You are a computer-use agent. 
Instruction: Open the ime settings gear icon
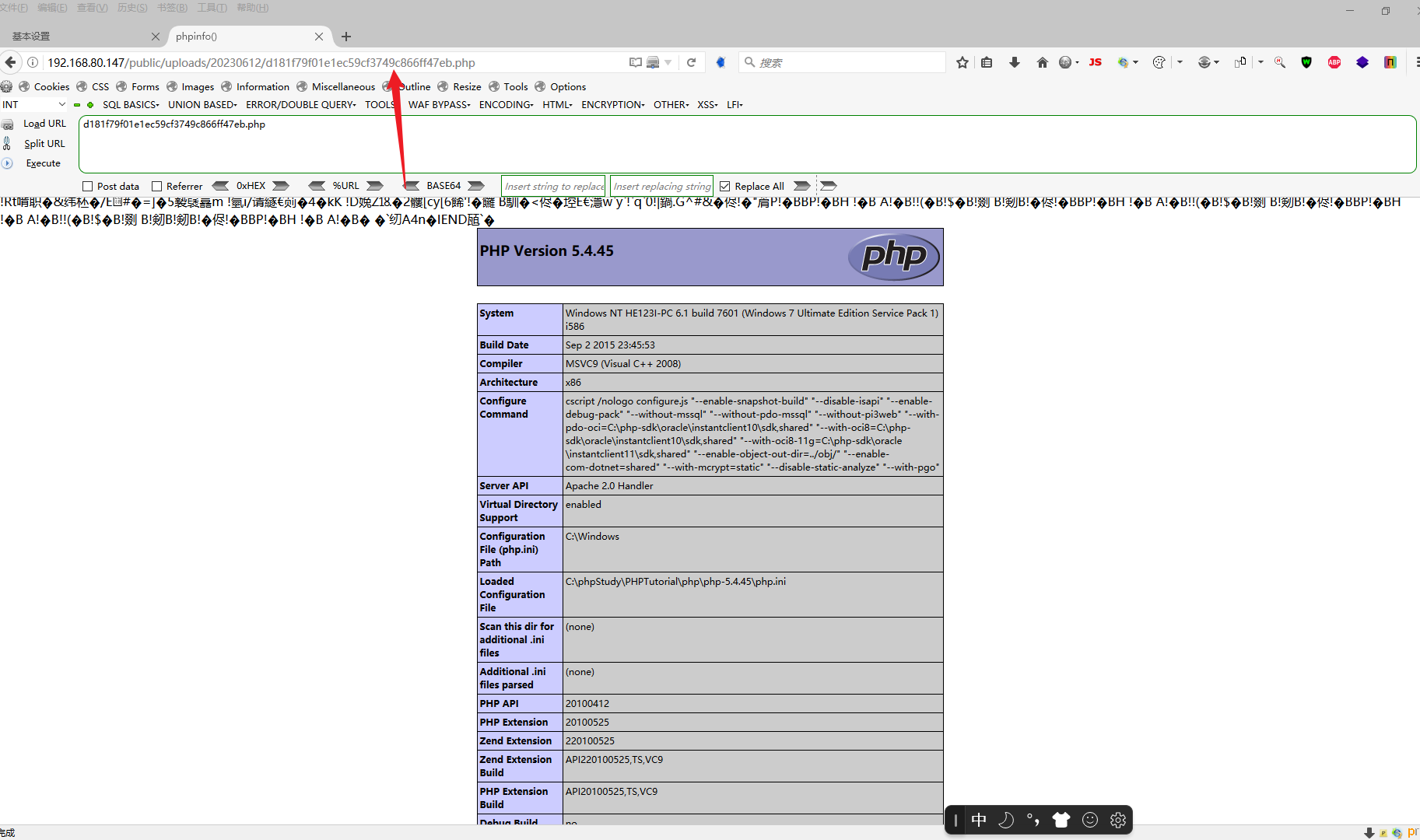point(1118,820)
